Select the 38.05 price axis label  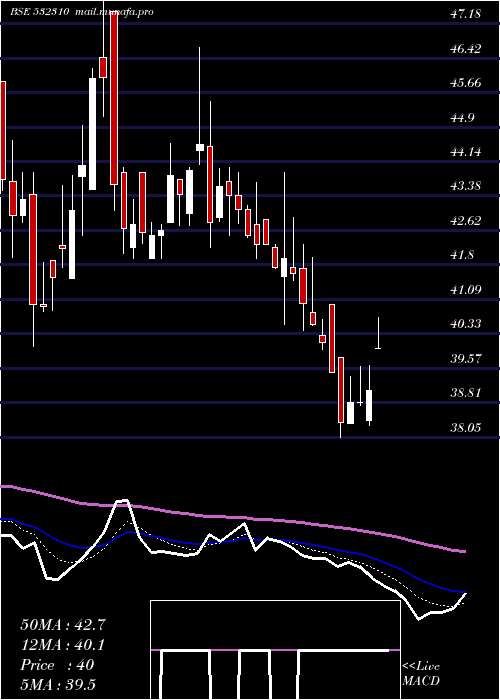(x=466, y=428)
